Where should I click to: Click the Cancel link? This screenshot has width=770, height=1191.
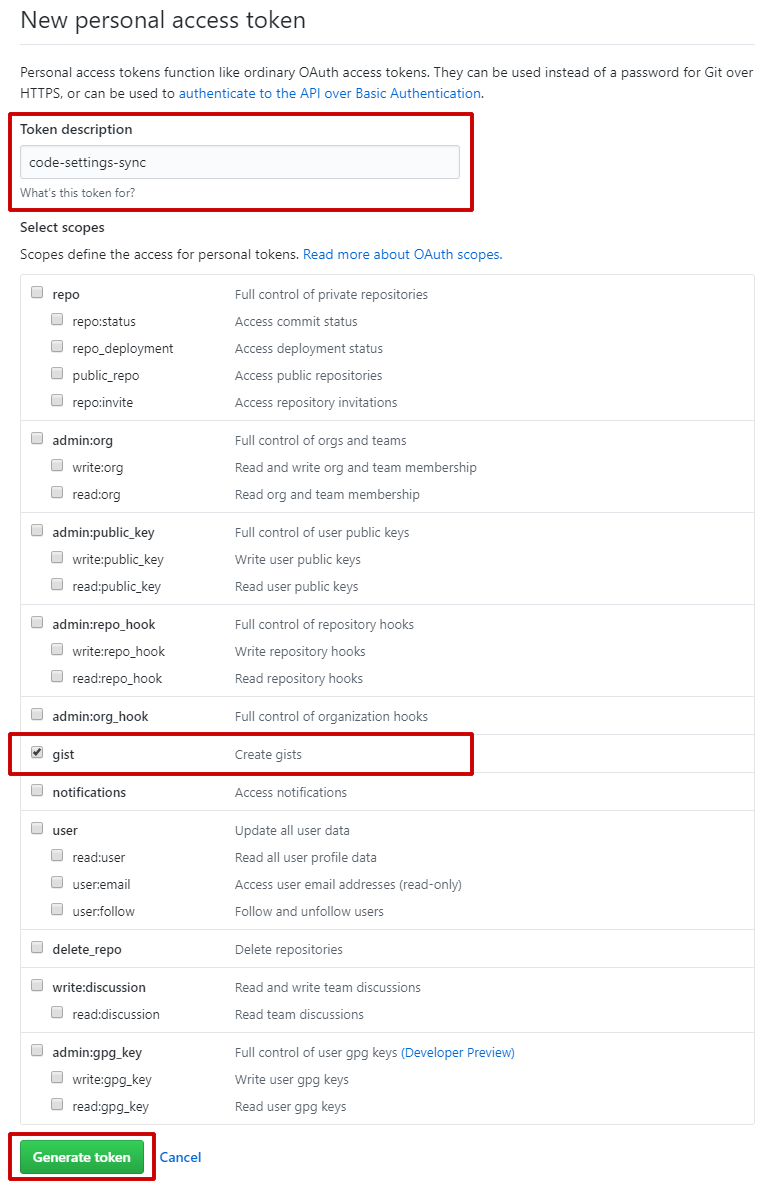point(180,1157)
